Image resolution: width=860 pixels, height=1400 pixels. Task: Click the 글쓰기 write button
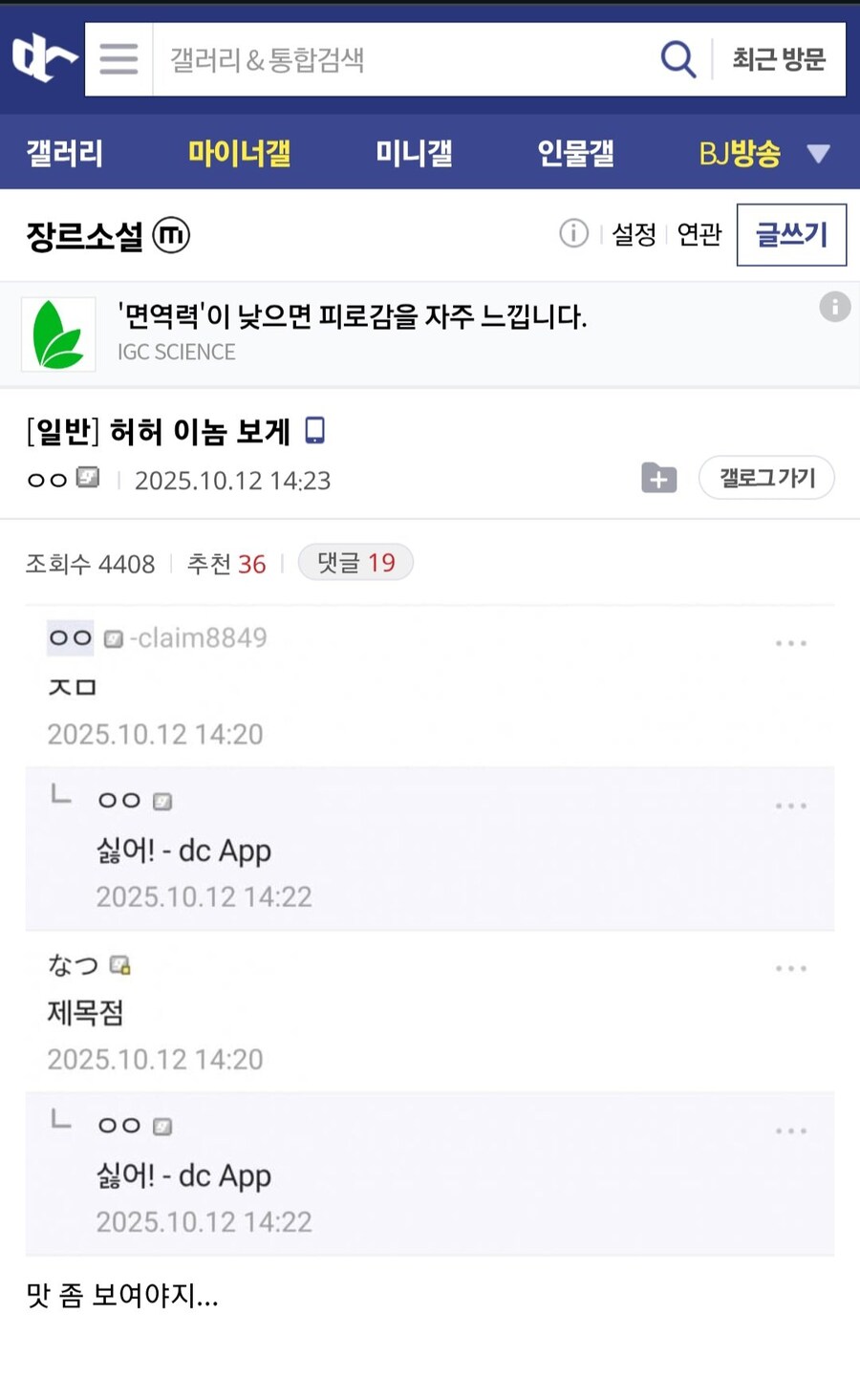(x=791, y=234)
